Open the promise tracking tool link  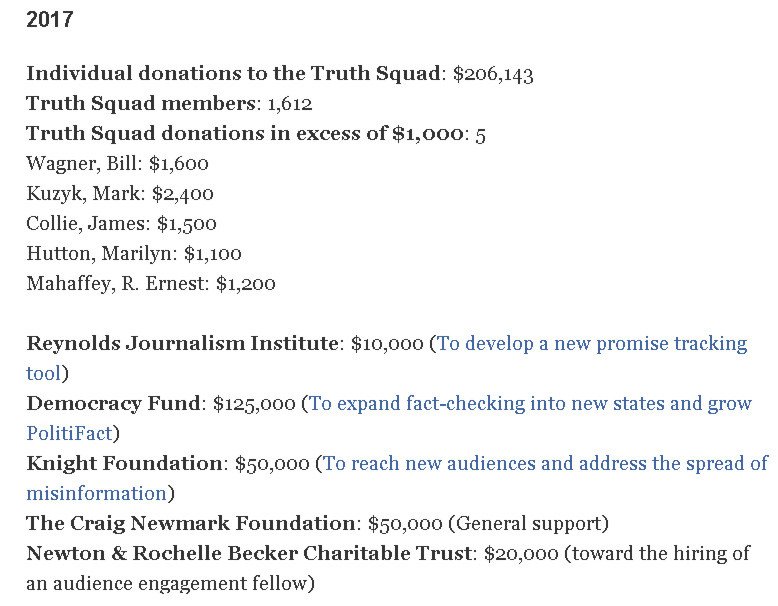pos(592,343)
